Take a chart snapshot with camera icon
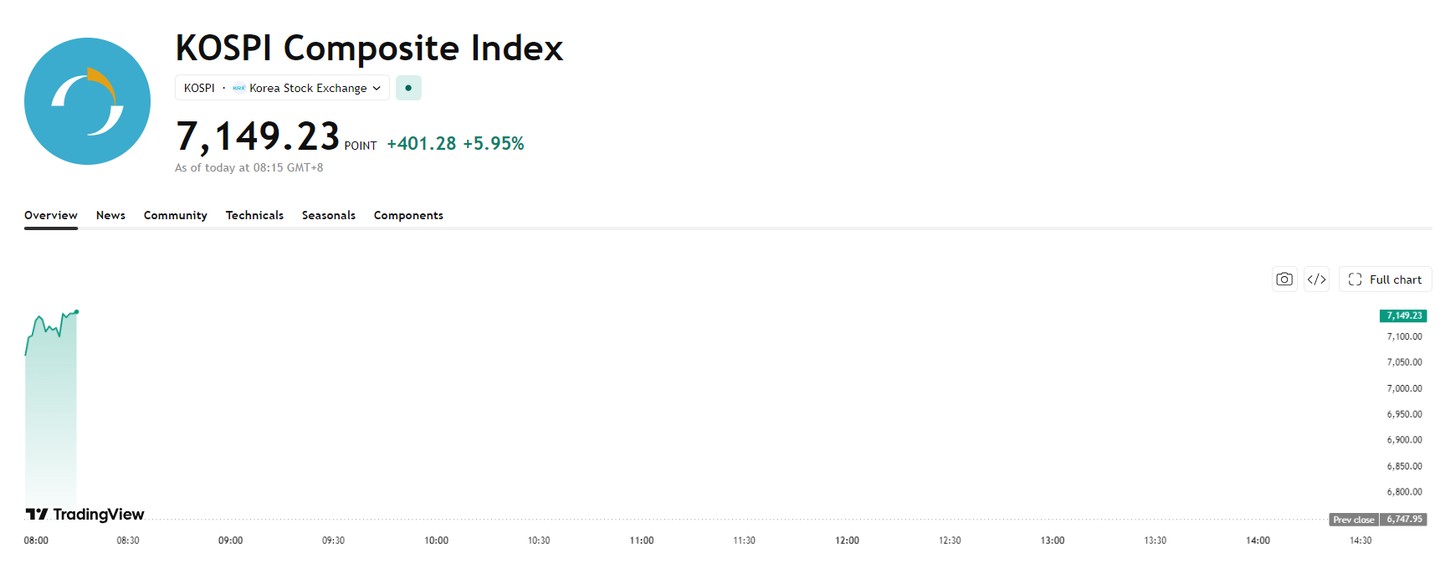Image resolution: width=1440 pixels, height=564 pixels. 1284,280
